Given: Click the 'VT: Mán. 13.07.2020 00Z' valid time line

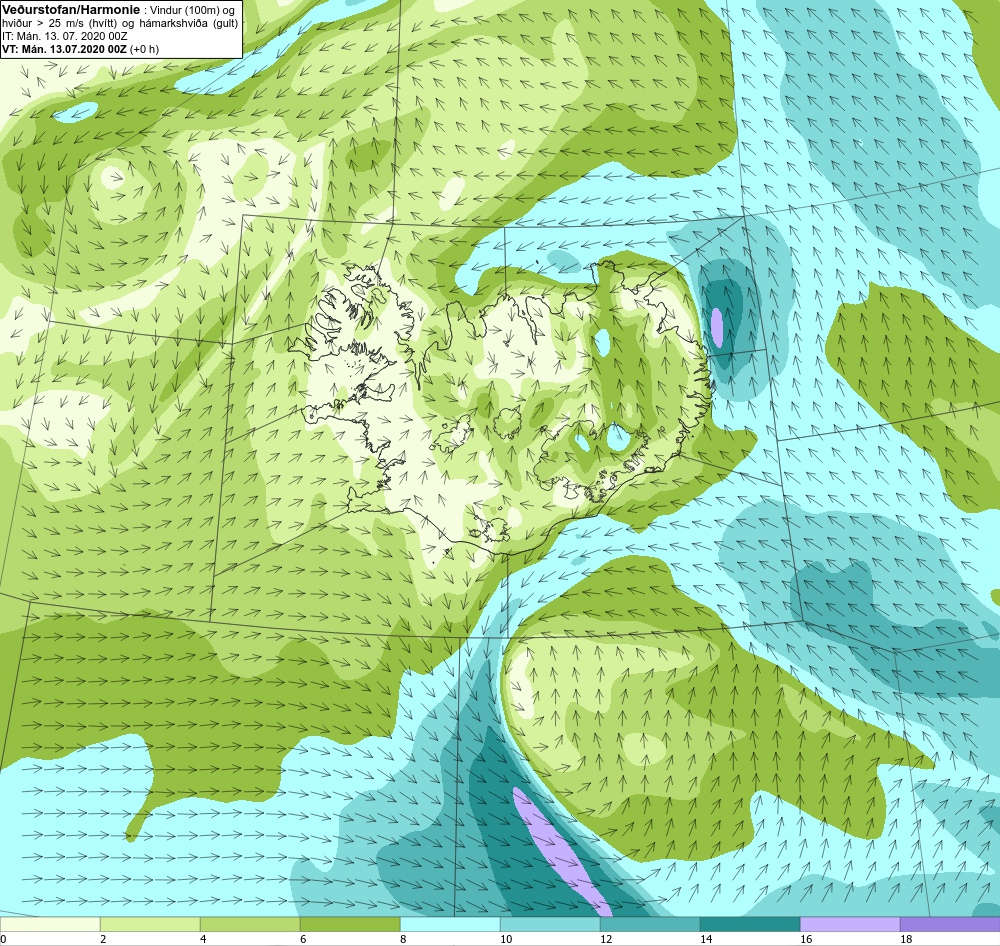Looking at the screenshot, I should tap(64, 49).
